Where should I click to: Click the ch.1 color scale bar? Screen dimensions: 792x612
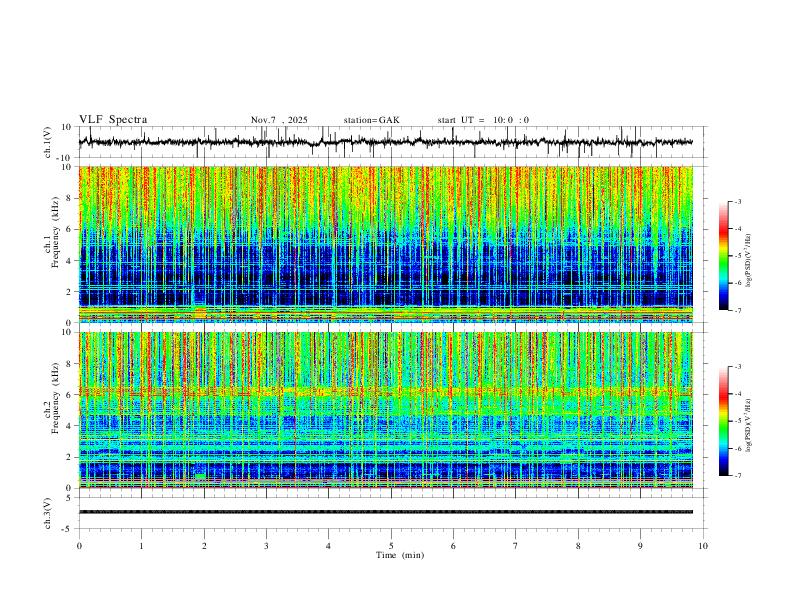[723, 256]
